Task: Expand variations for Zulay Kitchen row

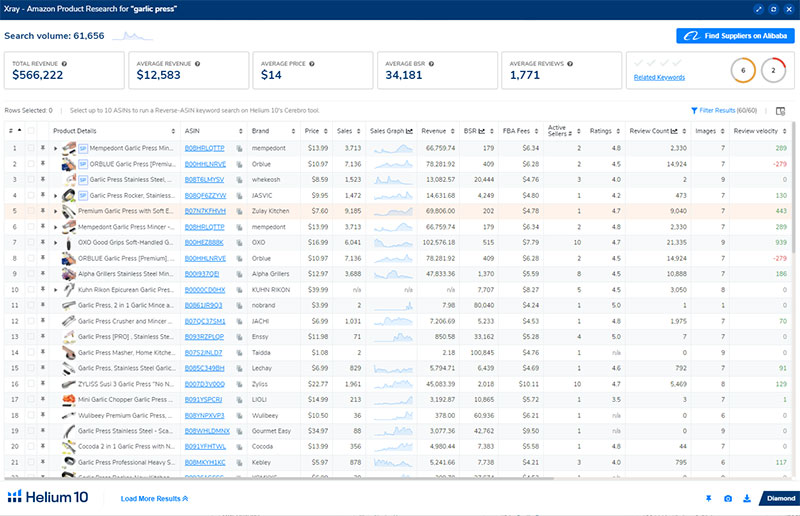Action: coord(56,211)
